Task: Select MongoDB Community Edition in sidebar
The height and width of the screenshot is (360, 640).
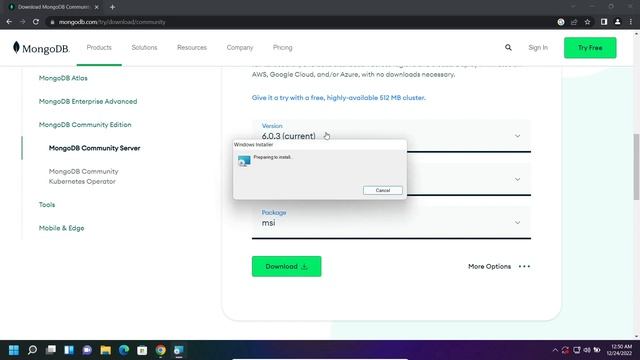Action: pyautogui.click(x=85, y=124)
